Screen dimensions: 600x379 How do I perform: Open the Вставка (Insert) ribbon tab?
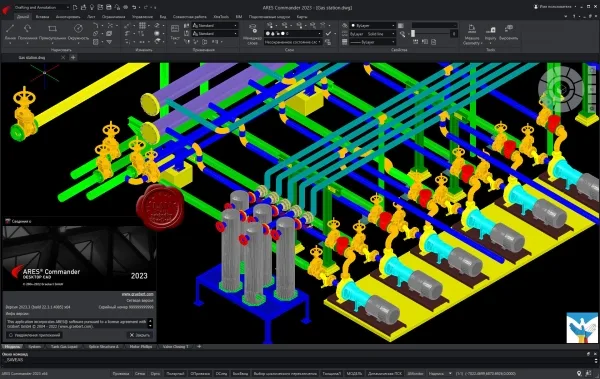pos(42,17)
